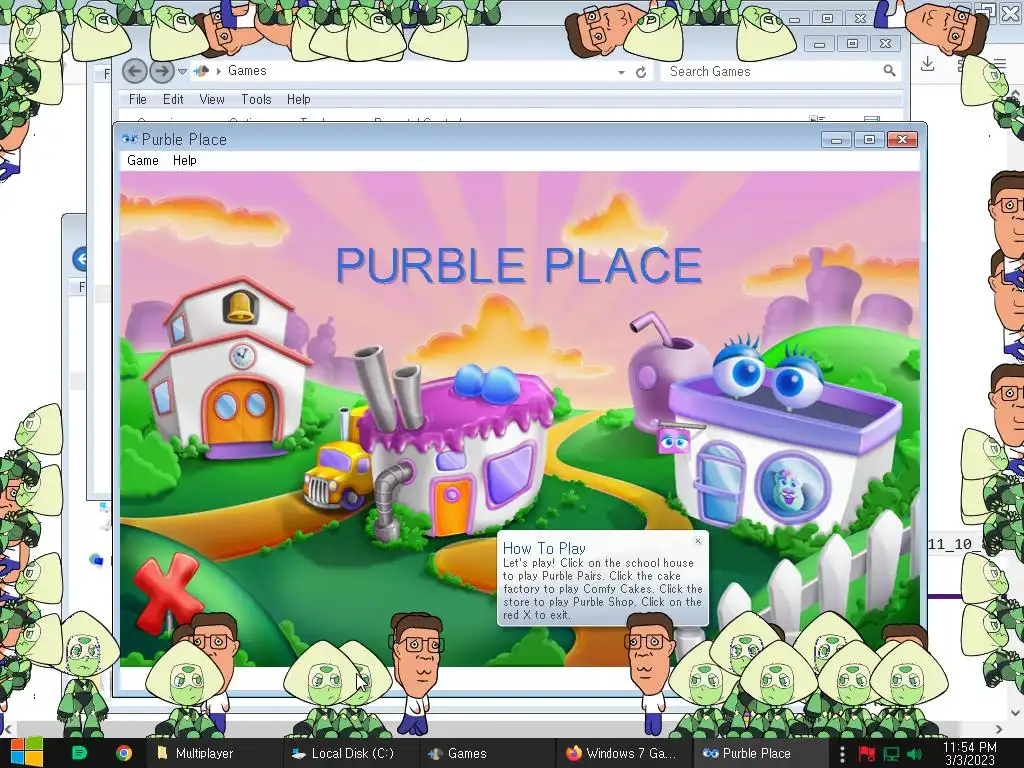
Task: Open the Chrome icon on the taskbar
Action: click(x=123, y=753)
